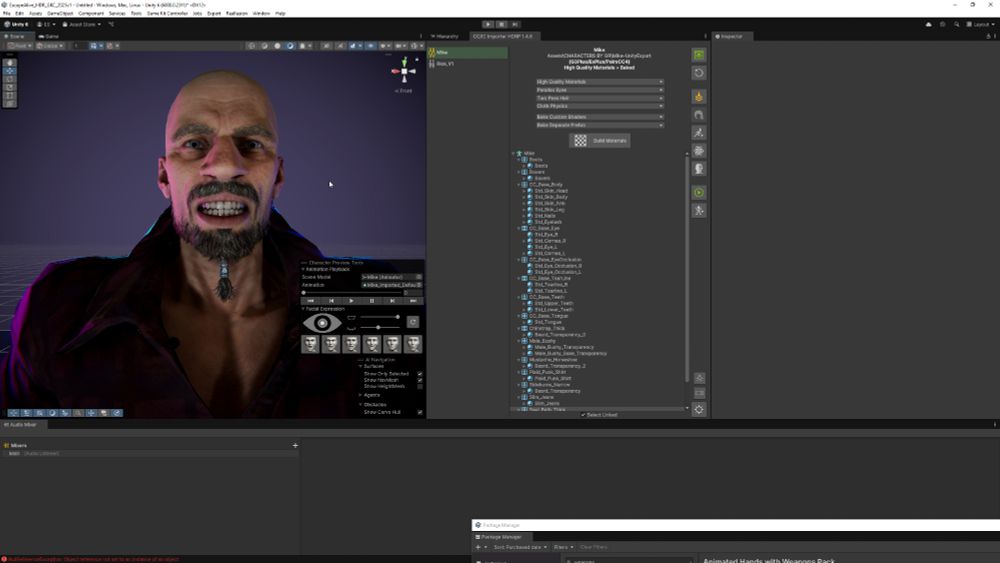Click the refresh icon in CC/iC Importer sidebar

pyautogui.click(x=699, y=73)
